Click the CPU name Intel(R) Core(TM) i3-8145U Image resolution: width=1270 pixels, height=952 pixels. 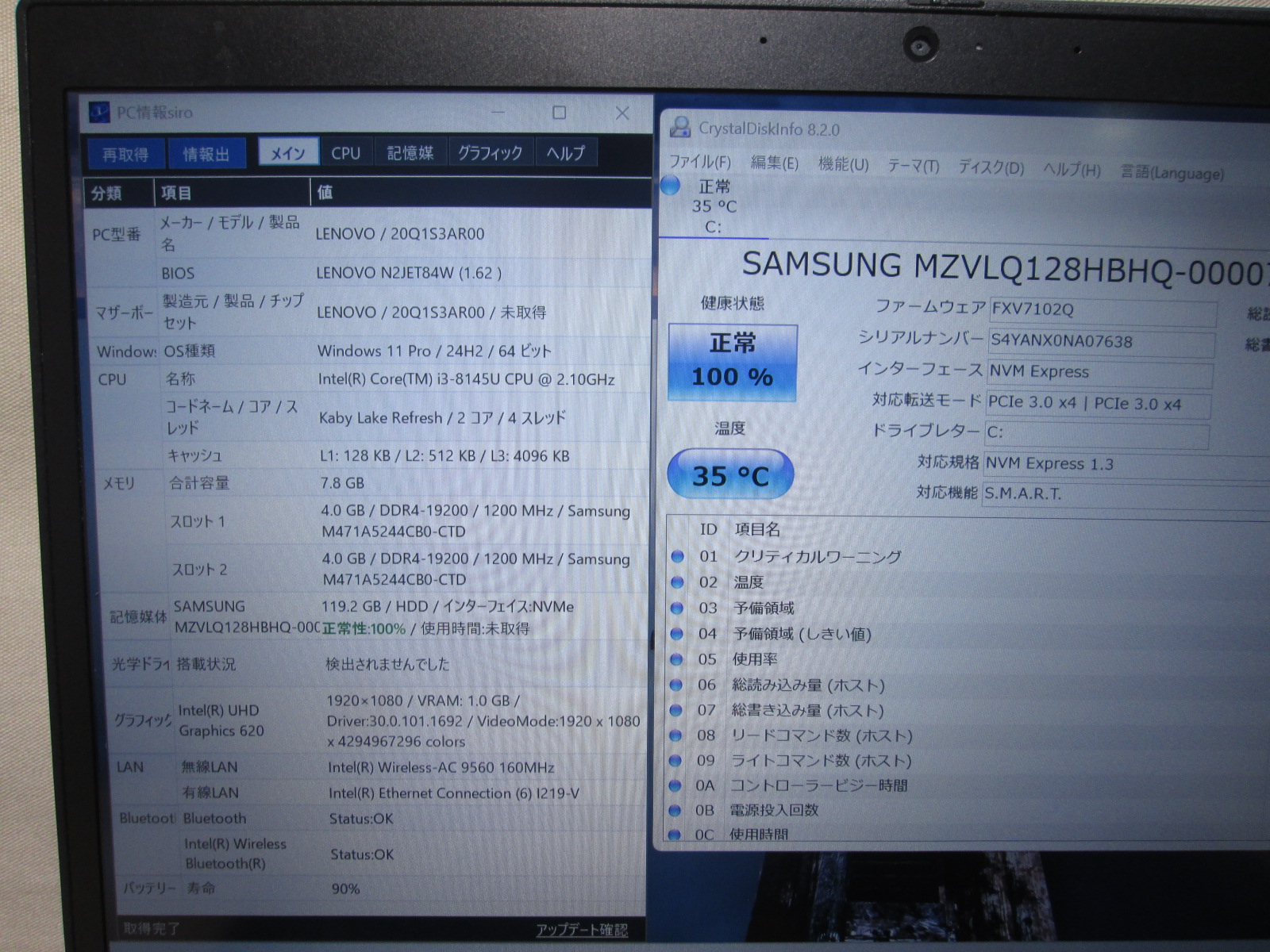467,379
